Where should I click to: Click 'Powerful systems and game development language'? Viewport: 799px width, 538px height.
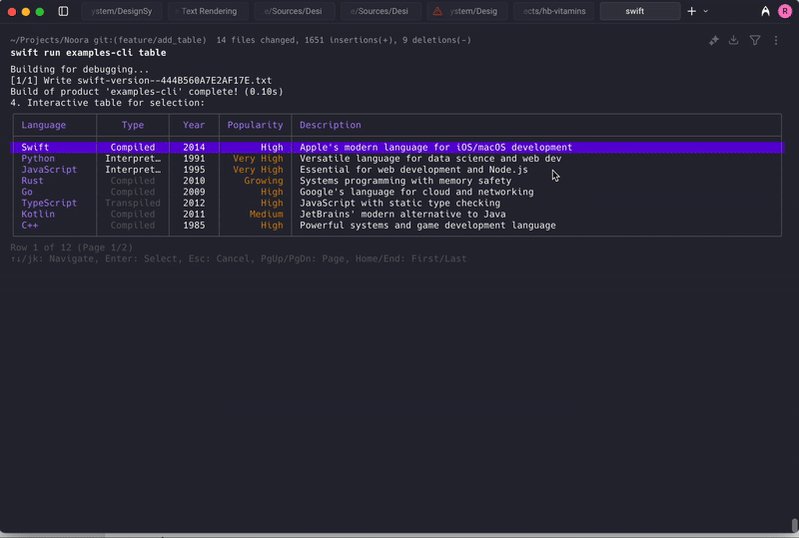click(x=428, y=225)
